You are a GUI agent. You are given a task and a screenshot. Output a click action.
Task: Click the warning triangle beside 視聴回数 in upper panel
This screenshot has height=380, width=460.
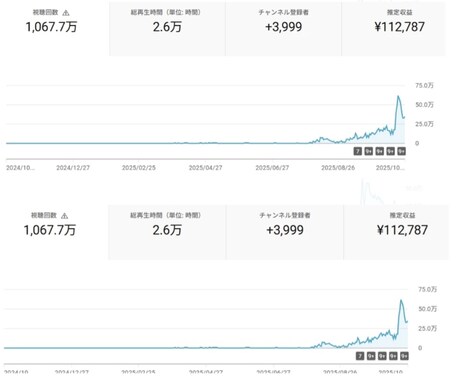pyautogui.click(x=66, y=13)
